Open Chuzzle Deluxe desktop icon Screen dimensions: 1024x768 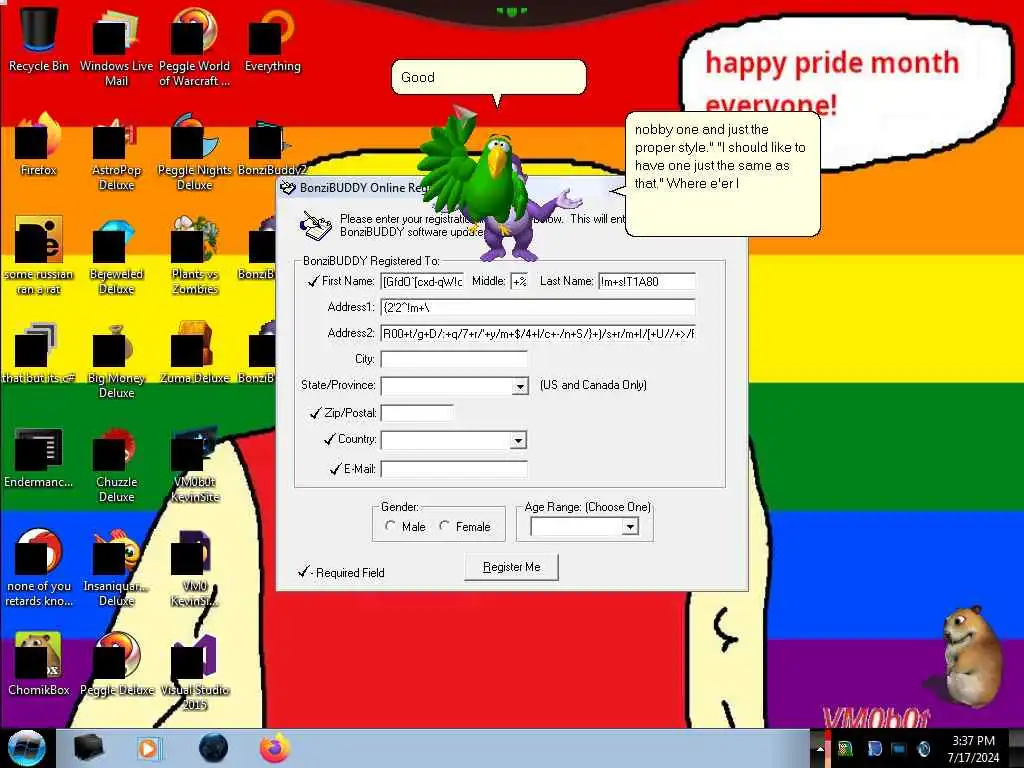click(116, 464)
